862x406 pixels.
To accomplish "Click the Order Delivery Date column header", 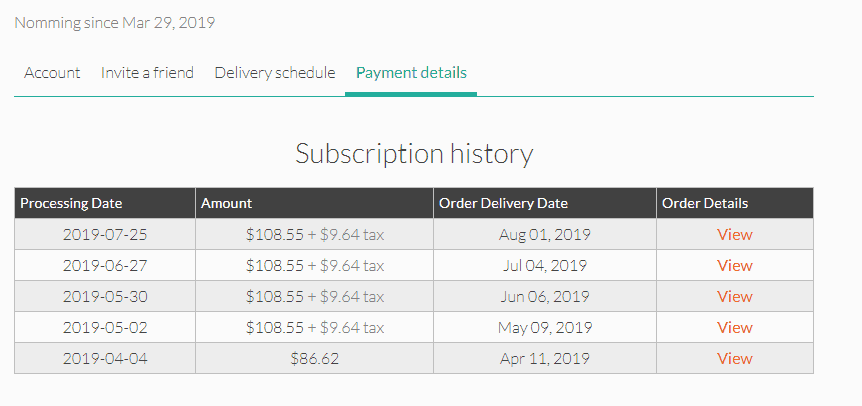I will point(545,203).
